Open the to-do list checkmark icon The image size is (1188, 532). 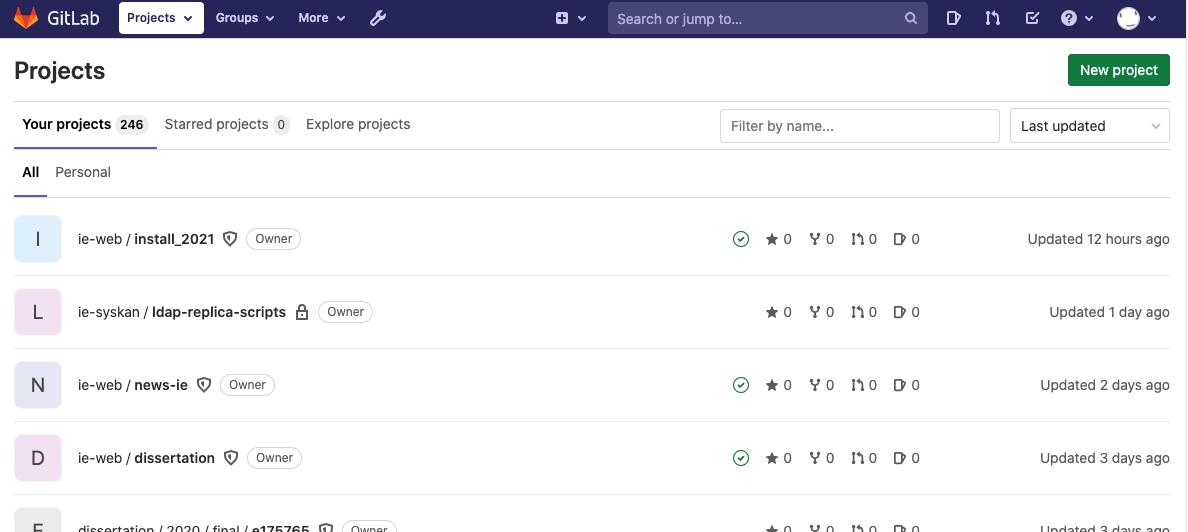[x=1032, y=18]
